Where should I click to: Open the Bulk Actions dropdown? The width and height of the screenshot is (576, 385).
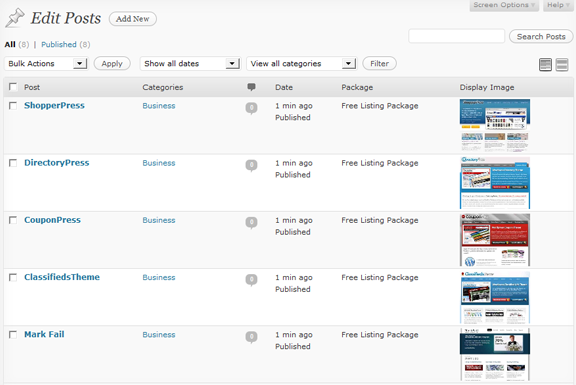click(x=46, y=64)
